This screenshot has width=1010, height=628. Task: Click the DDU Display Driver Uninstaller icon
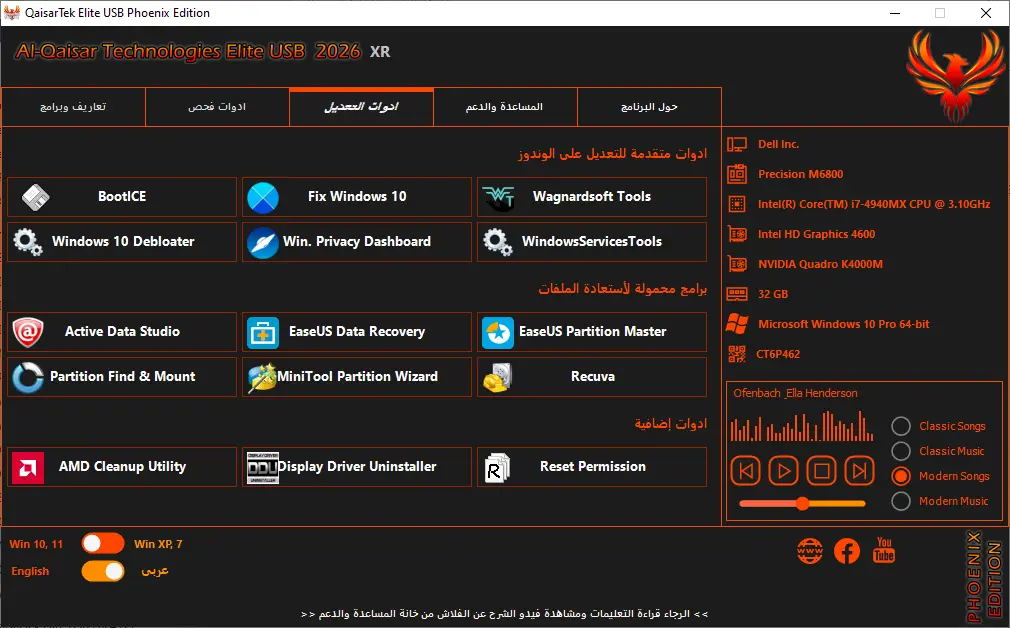[263, 468]
